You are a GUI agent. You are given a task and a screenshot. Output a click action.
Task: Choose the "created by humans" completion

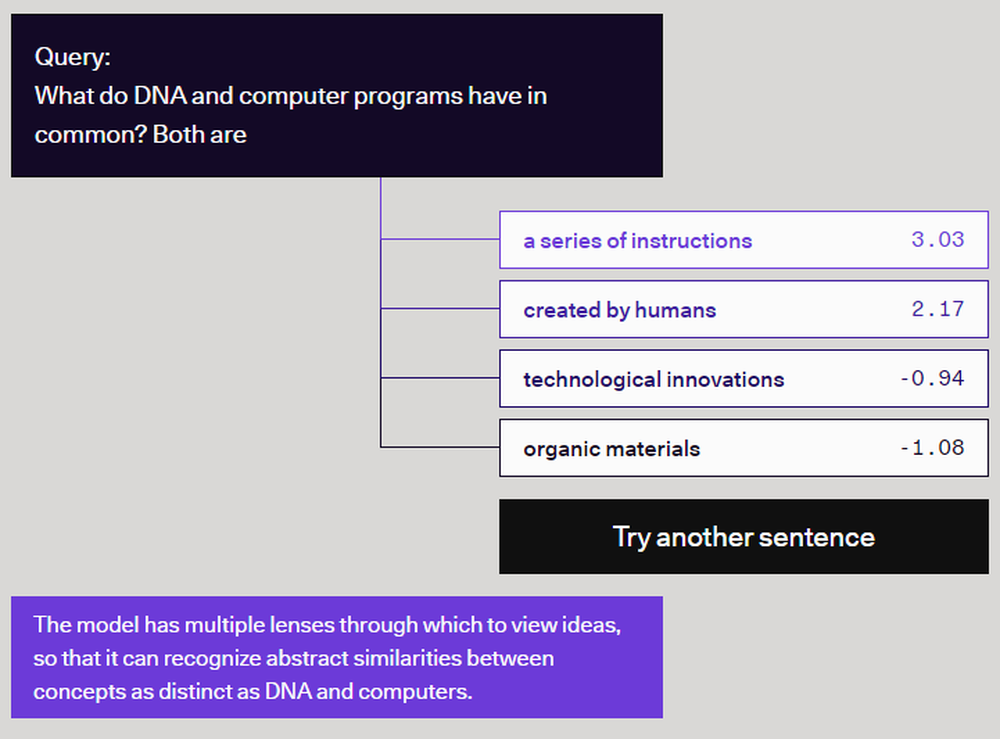(619, 310)
